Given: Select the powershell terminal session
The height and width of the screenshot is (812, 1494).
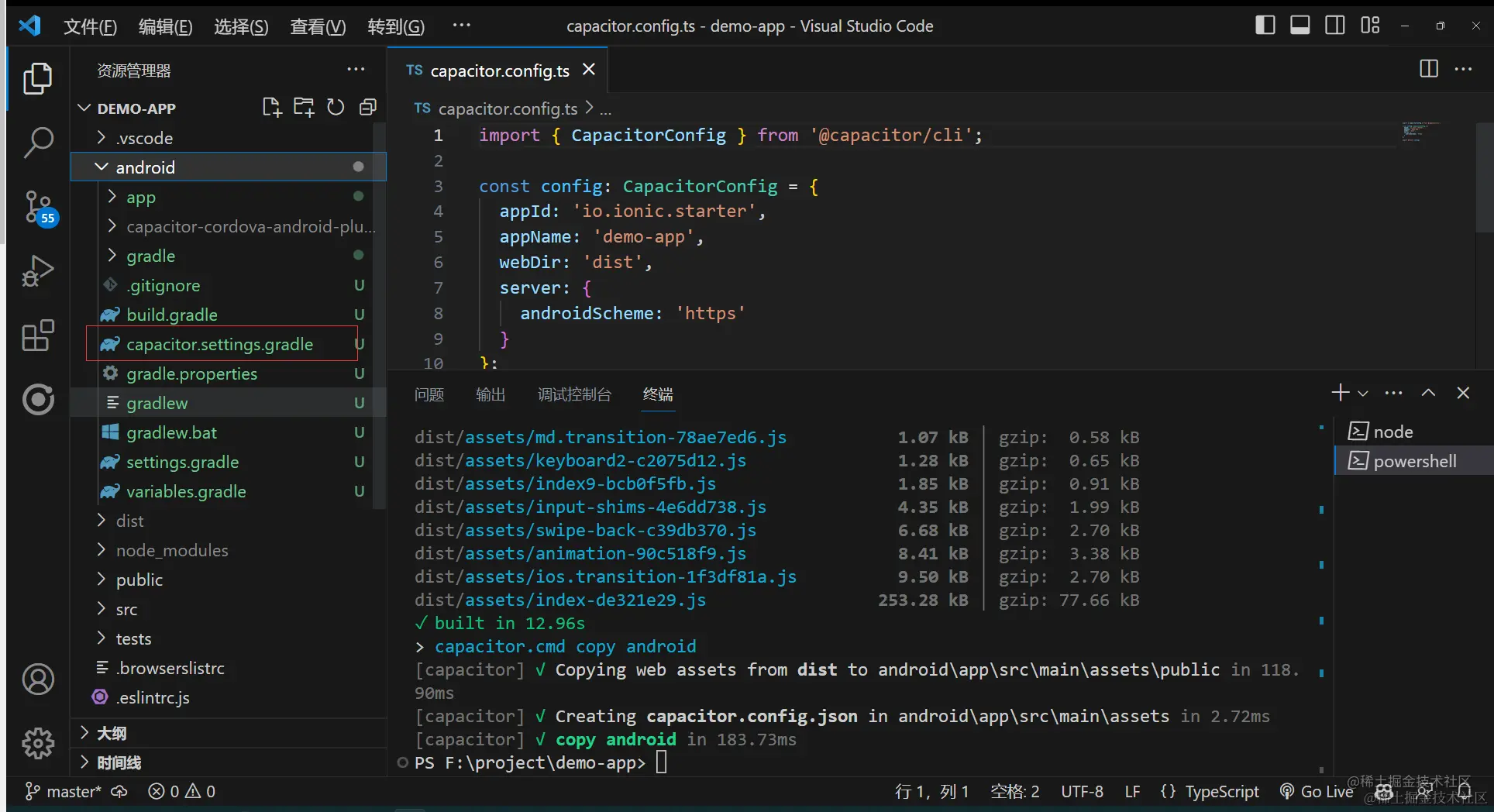Looking at the screenshot, I should click(x=1413, y=461).
